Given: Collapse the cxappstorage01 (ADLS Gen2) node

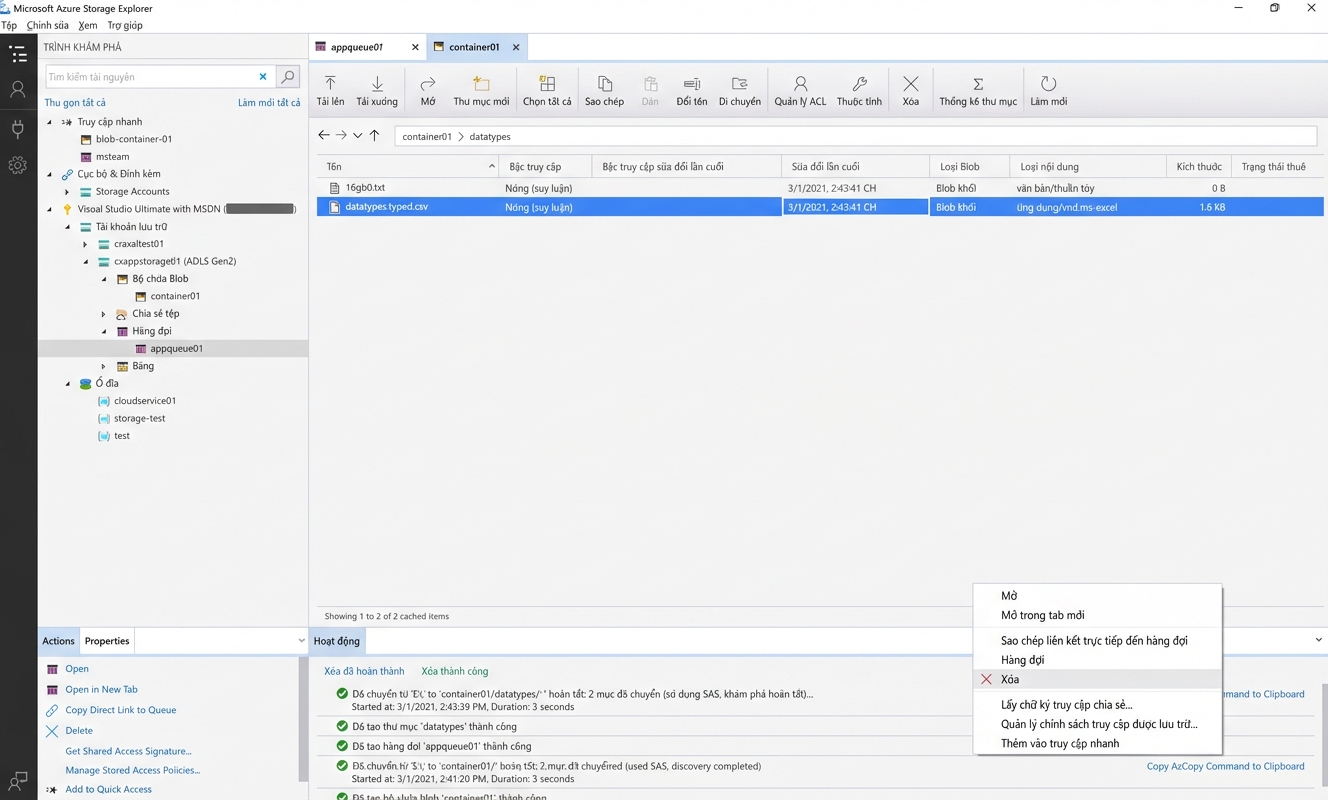Looking at the screenshot, I should tap(85, 261).
